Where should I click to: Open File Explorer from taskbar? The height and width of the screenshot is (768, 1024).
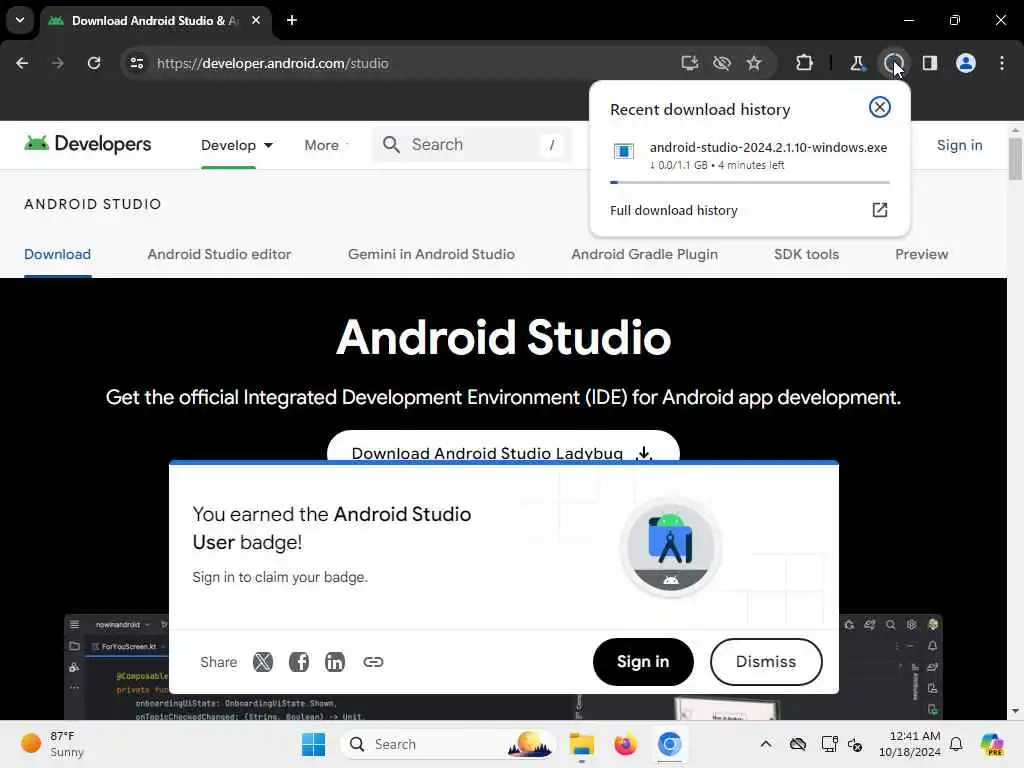pos(581,744)
